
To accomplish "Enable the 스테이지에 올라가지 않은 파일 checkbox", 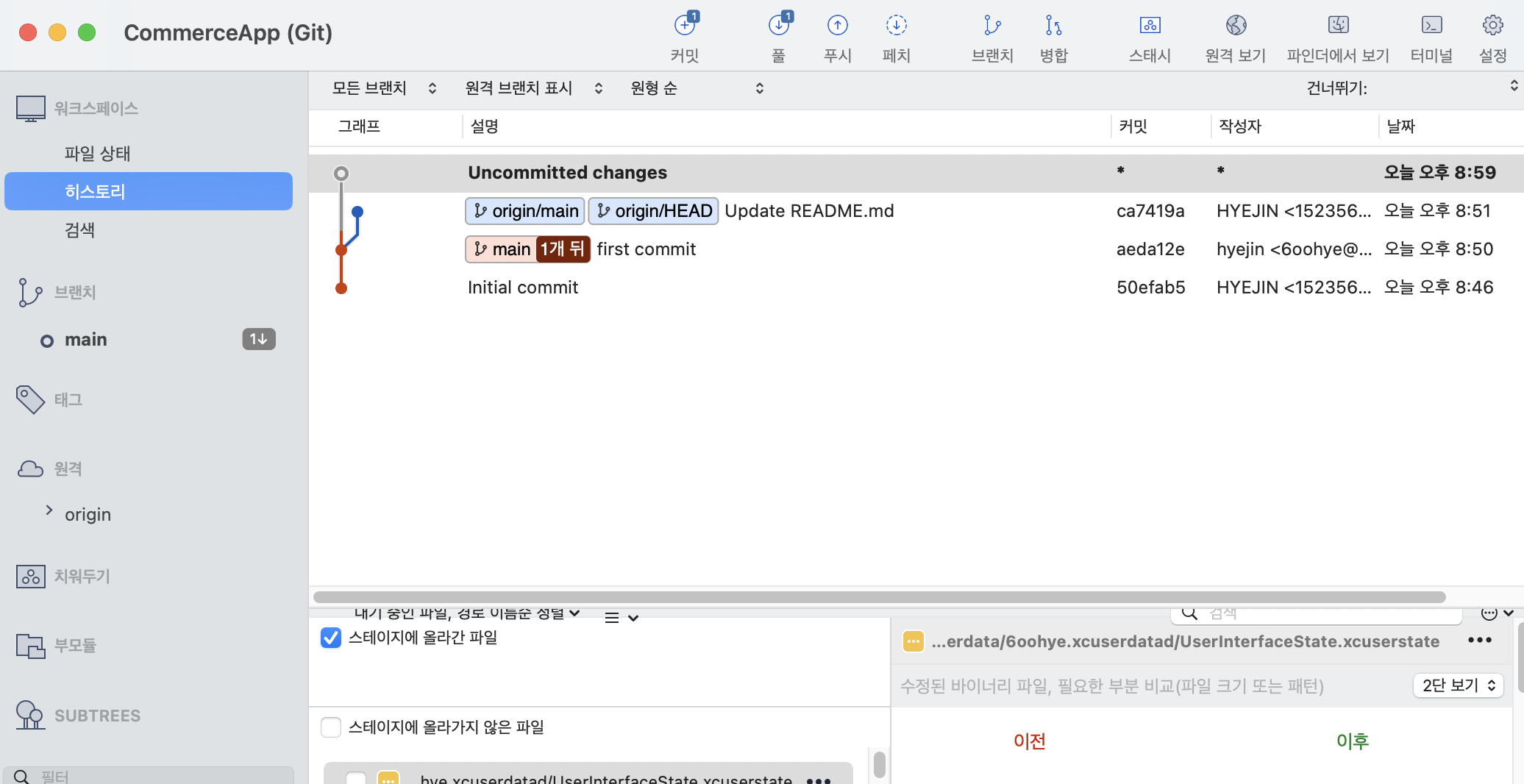I will coord(330,727).
